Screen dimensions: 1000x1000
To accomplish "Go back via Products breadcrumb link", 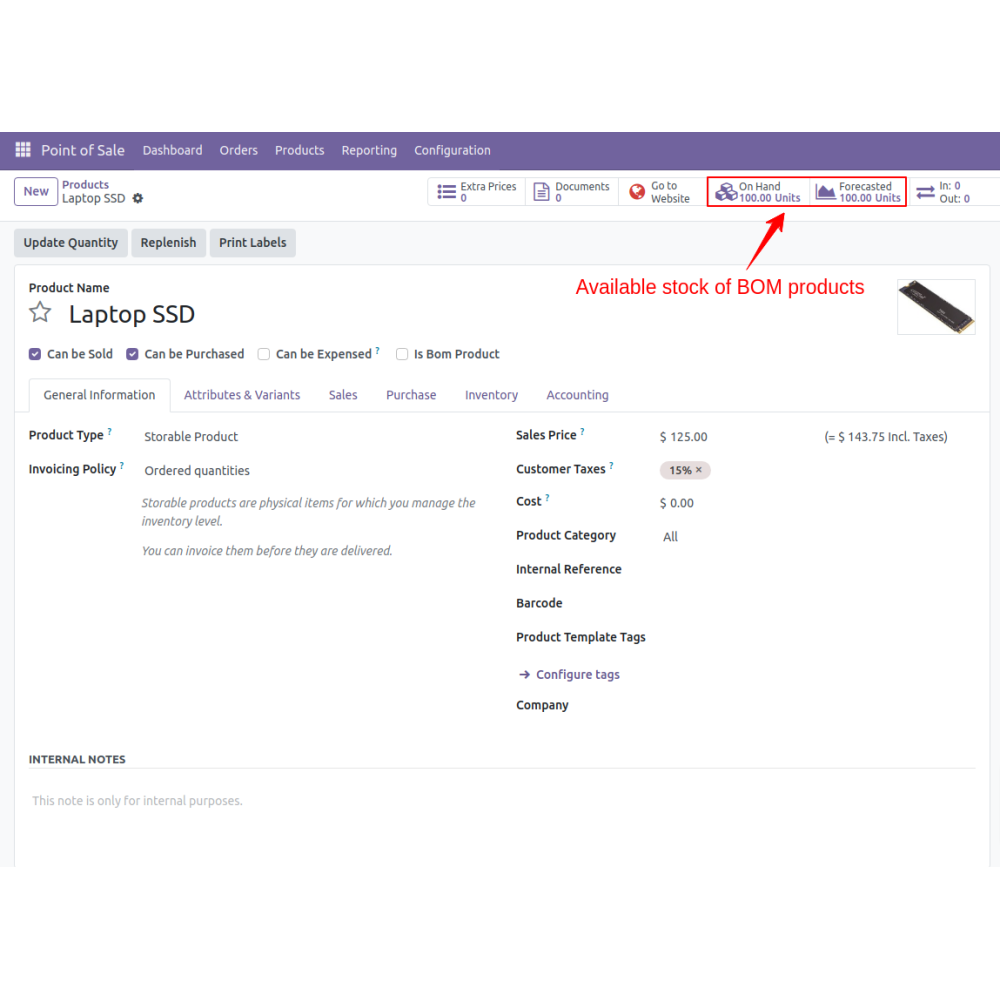I will [85, 184].
